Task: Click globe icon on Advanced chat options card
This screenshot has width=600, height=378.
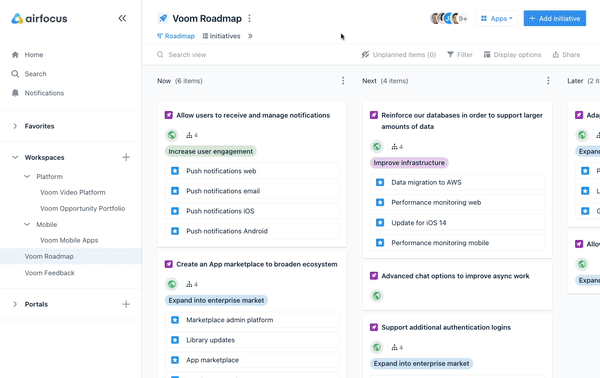Action: coord(377,296)
